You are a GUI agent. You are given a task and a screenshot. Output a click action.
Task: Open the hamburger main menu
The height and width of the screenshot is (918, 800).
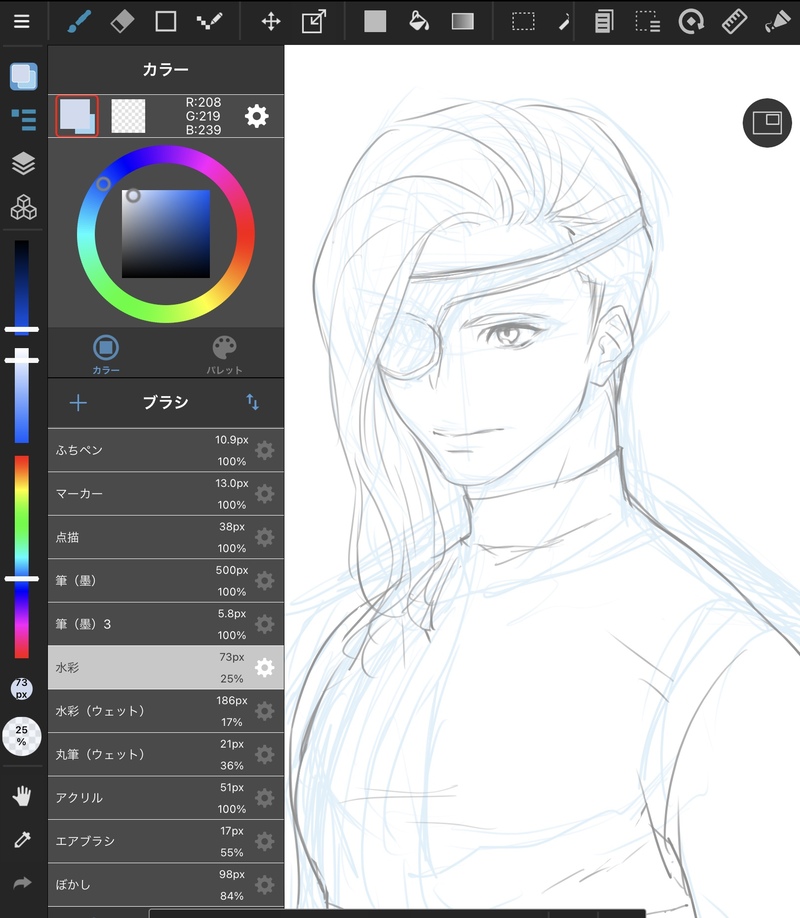tap(22, 22)
